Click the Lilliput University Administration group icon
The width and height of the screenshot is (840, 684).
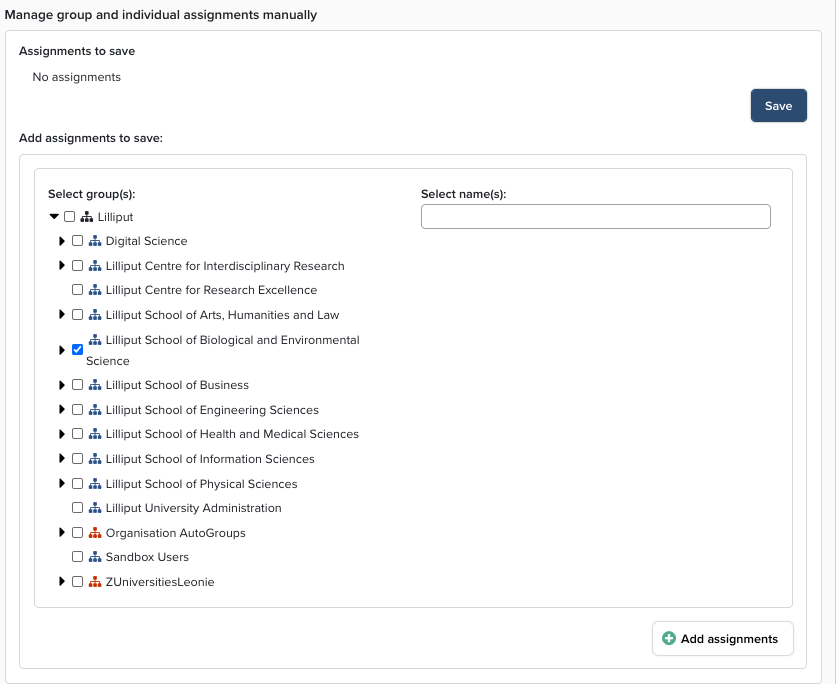(x=95, y=508)
